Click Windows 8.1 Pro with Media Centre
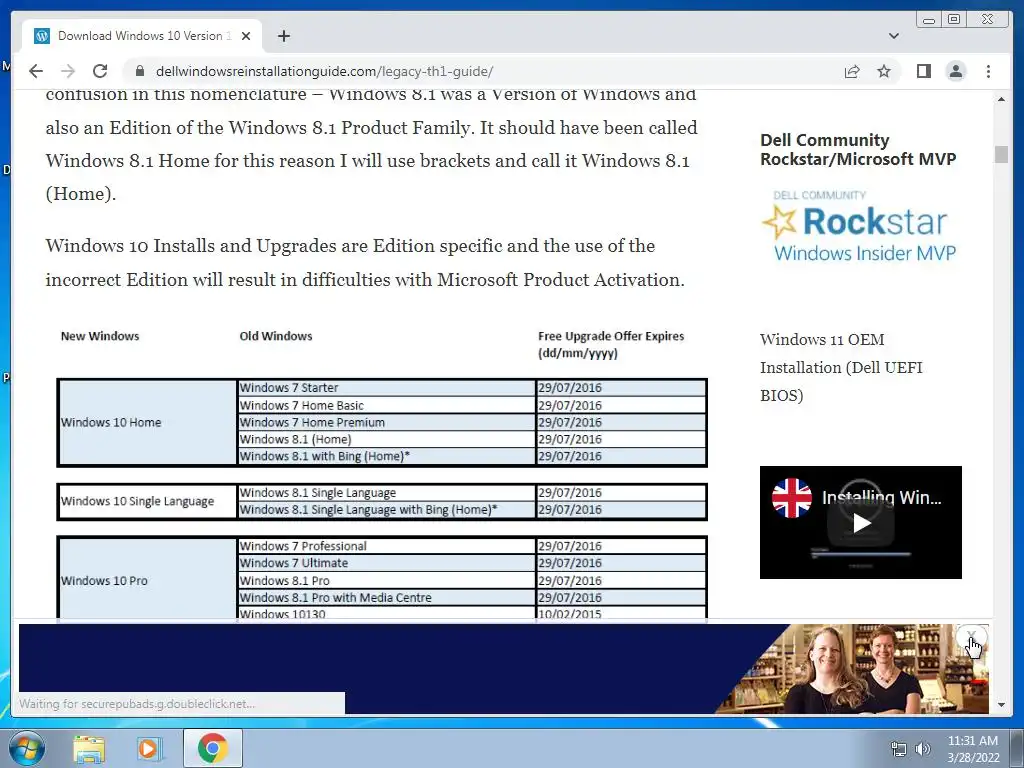 387,598
